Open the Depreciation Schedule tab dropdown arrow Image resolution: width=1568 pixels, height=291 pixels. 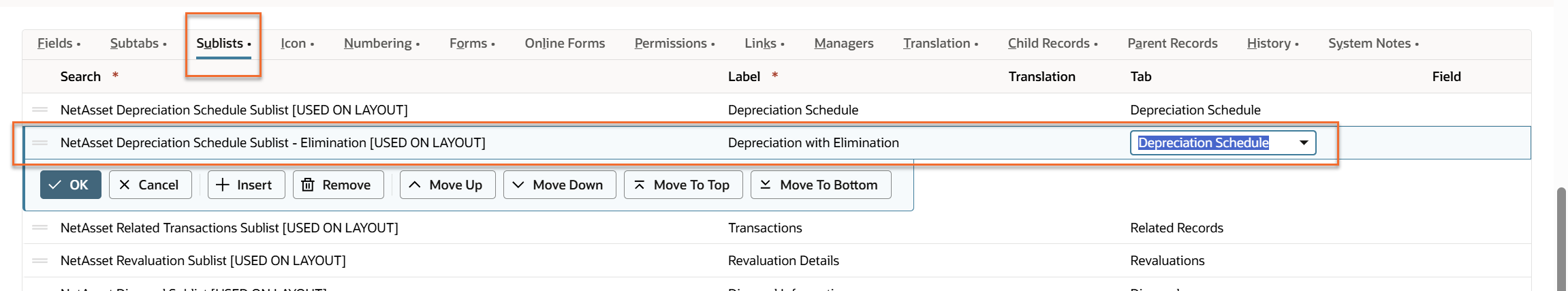tap(1303, 142)
